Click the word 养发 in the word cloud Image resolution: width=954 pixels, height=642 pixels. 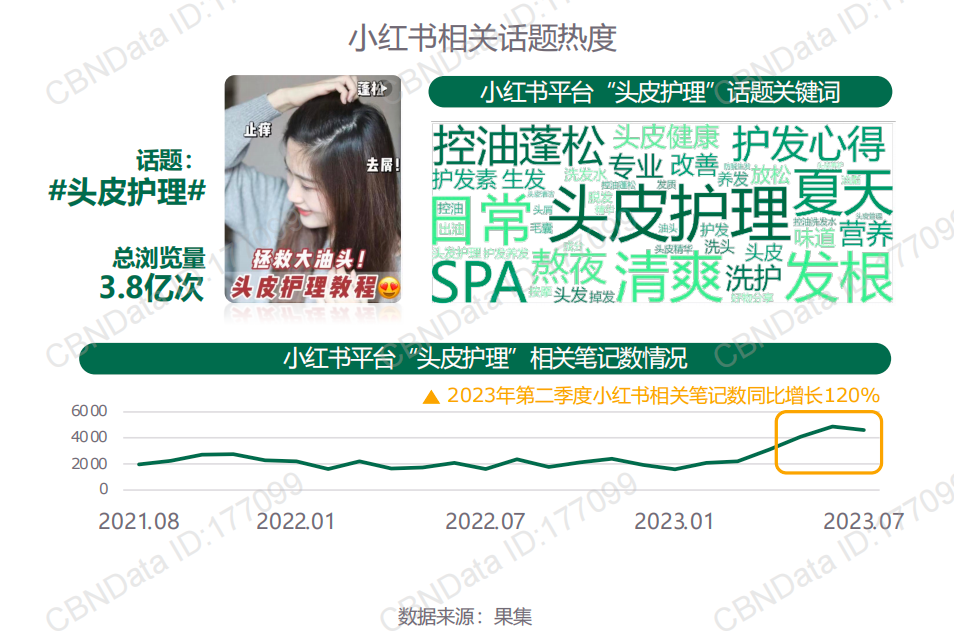[733, 179]
